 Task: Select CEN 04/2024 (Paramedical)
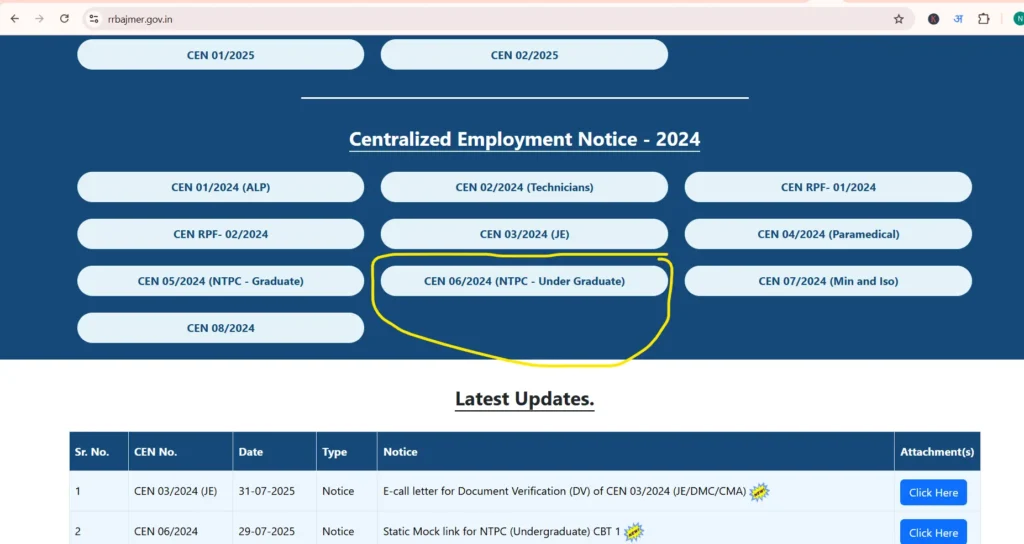828,234
